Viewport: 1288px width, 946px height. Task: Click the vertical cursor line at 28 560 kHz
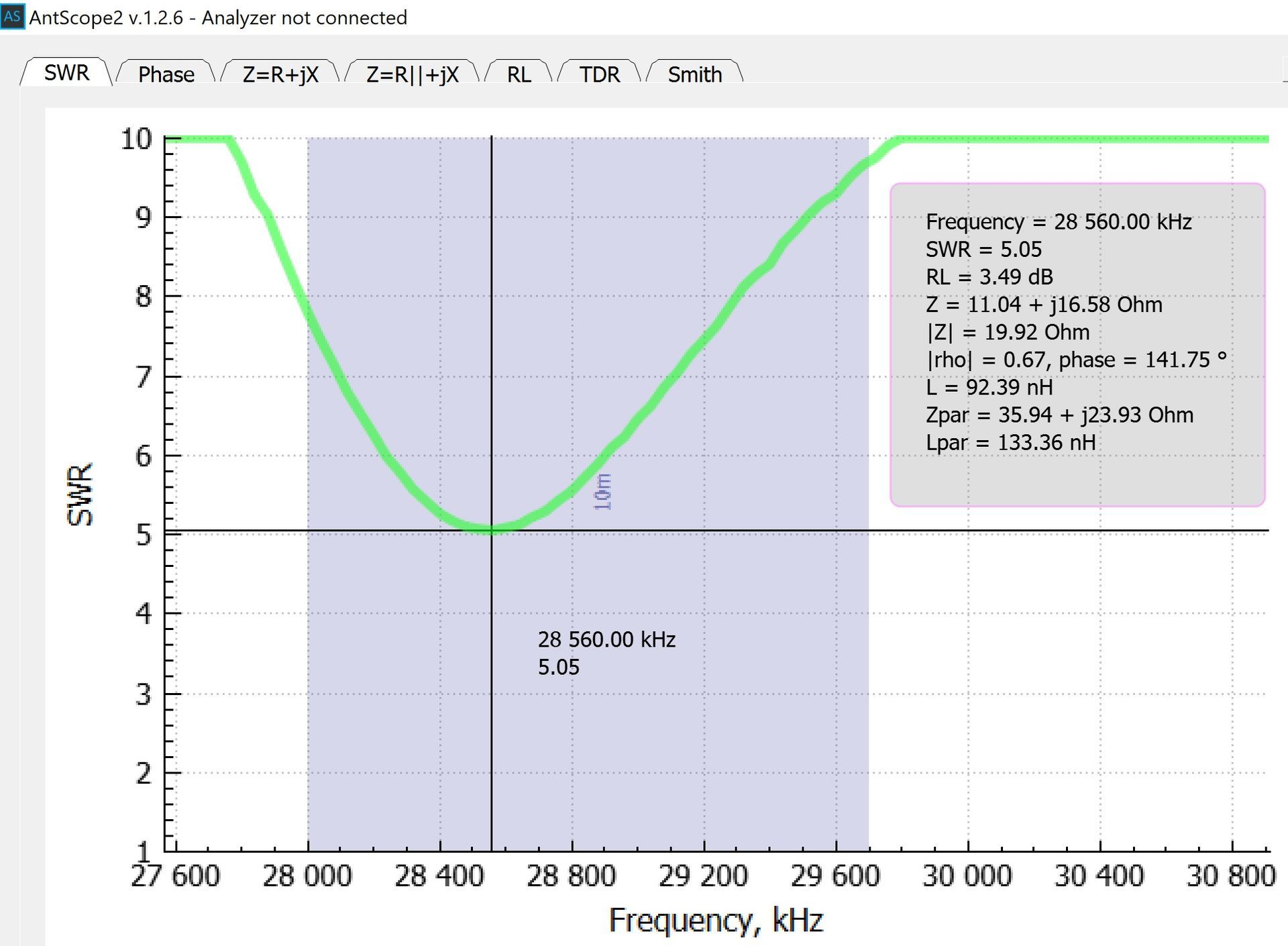coord(492,738)
